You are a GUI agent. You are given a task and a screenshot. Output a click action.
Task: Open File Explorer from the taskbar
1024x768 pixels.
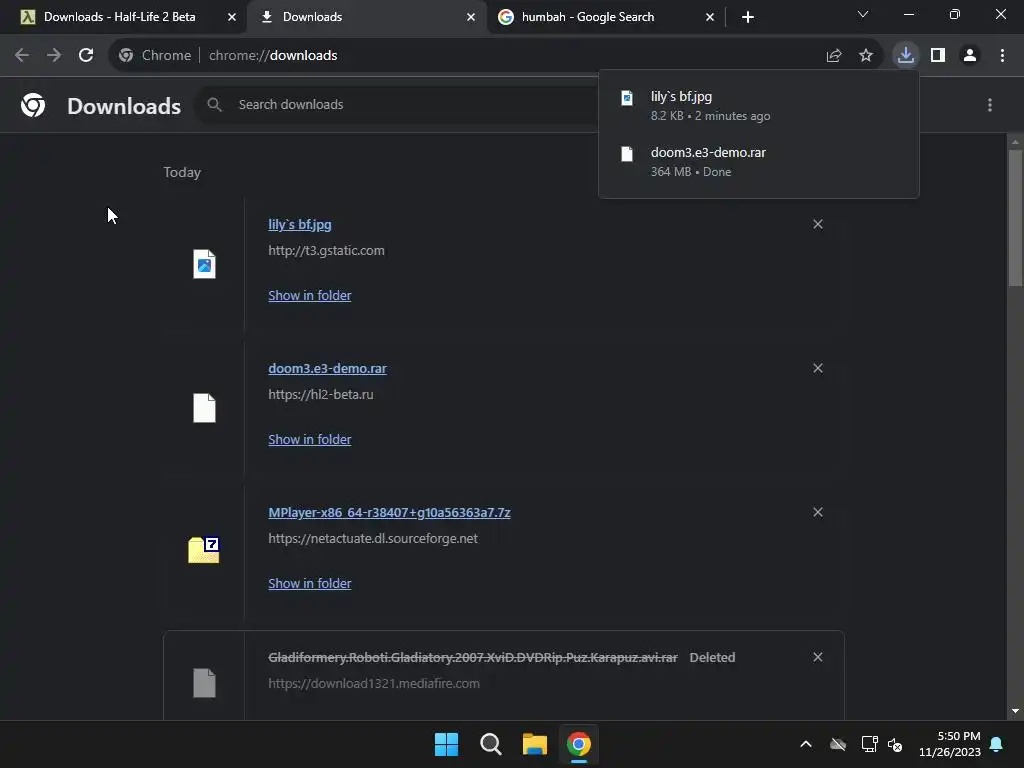534,744
